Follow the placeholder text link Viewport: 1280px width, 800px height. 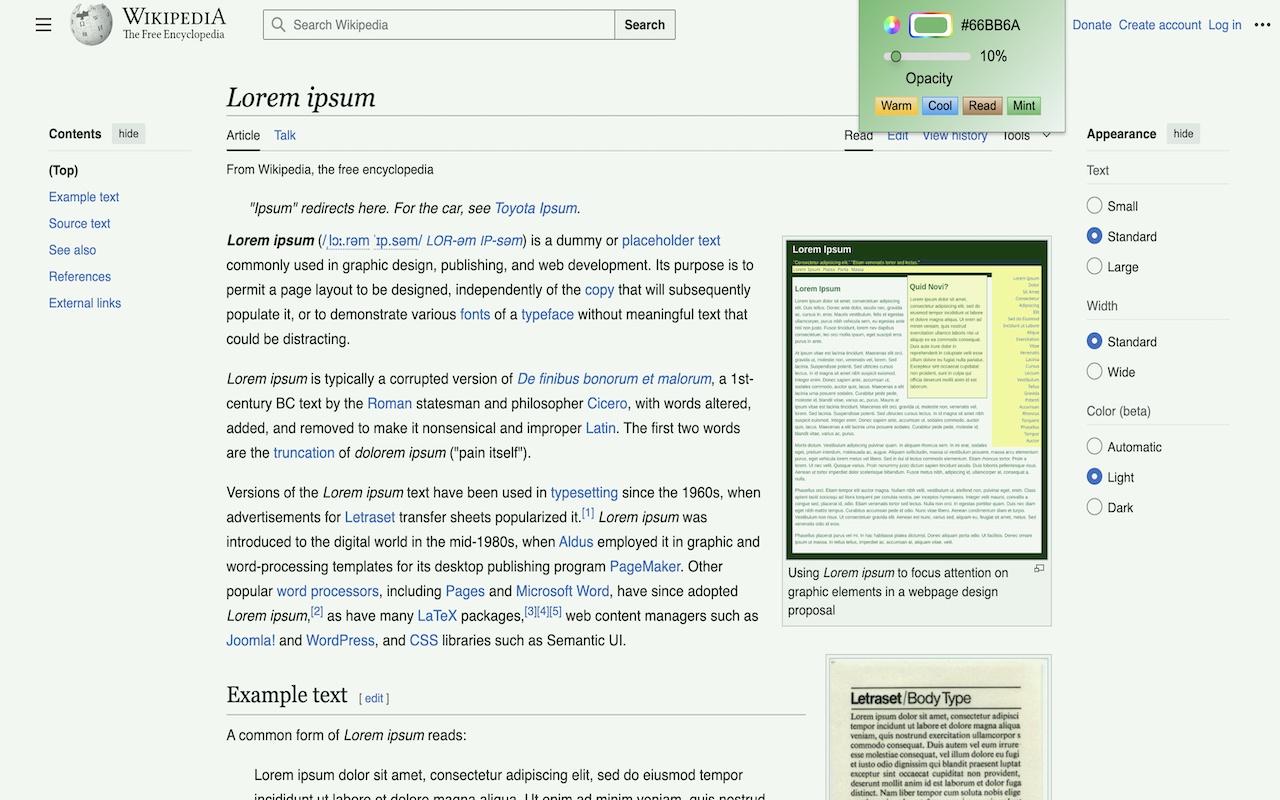[671, 240]
